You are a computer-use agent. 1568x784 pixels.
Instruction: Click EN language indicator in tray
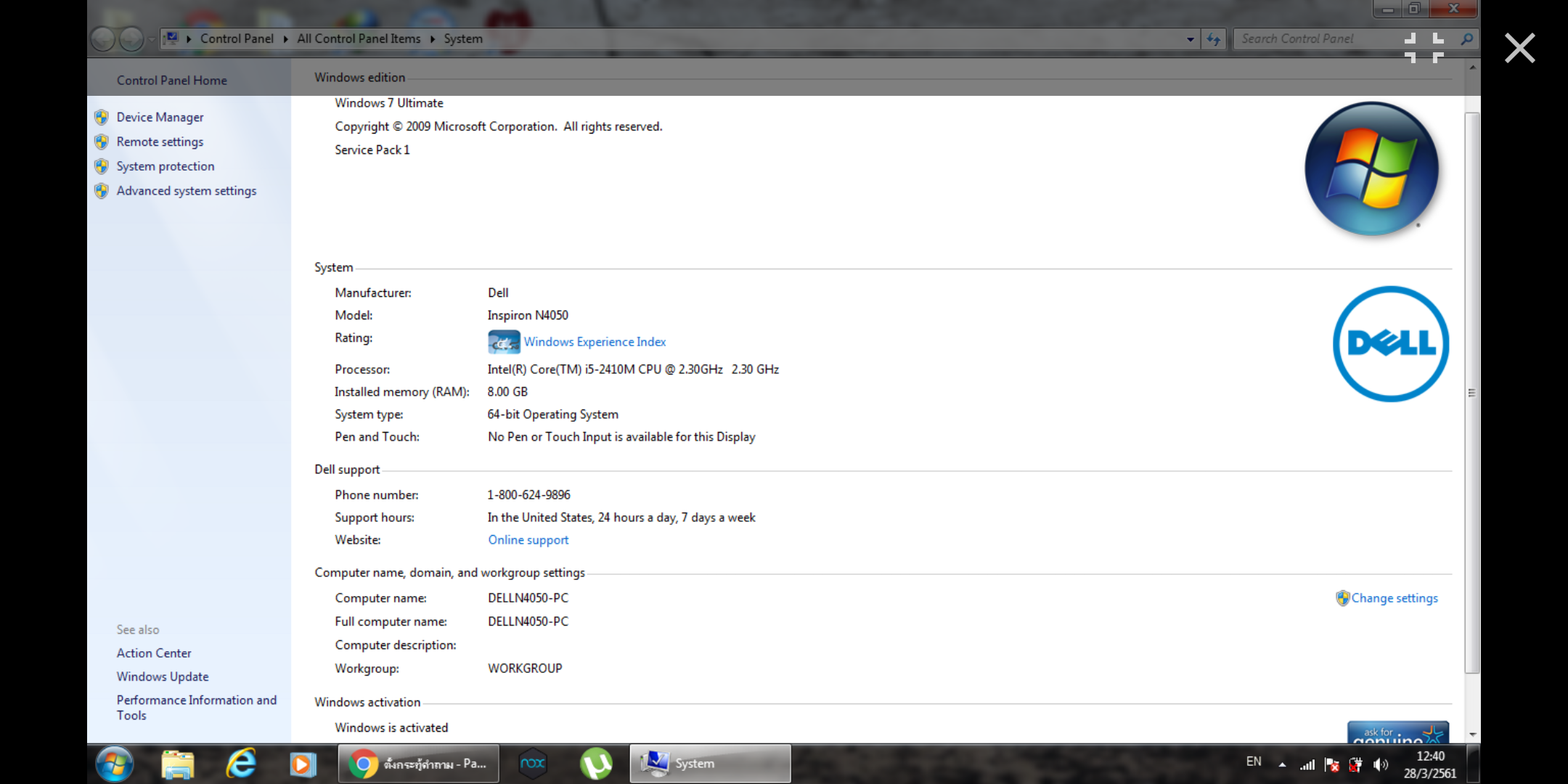point(1254,761)
